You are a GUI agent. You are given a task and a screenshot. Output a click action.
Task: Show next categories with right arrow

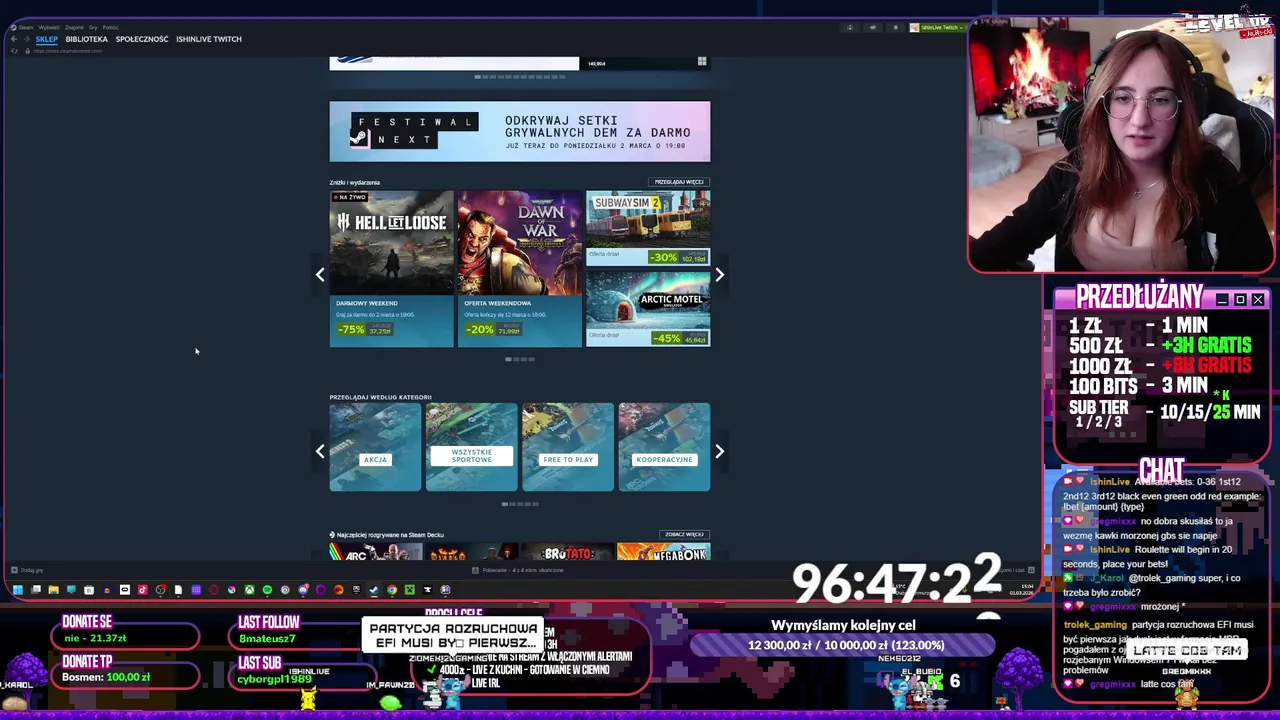[x=719, y=451]
